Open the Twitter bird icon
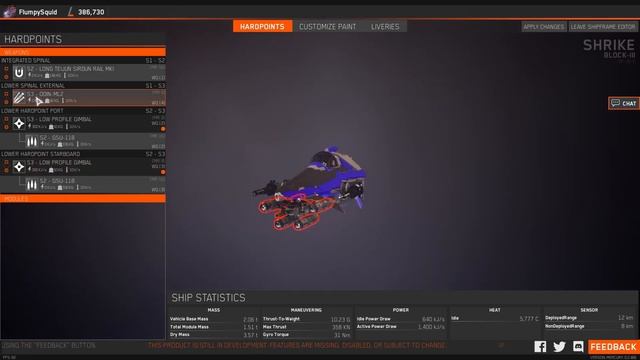Viewport: 640px width, 360px height. [559, 347]
